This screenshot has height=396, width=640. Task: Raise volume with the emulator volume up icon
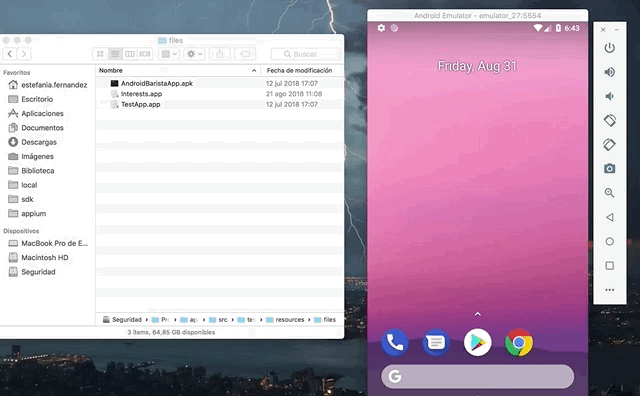coord(609,72)
